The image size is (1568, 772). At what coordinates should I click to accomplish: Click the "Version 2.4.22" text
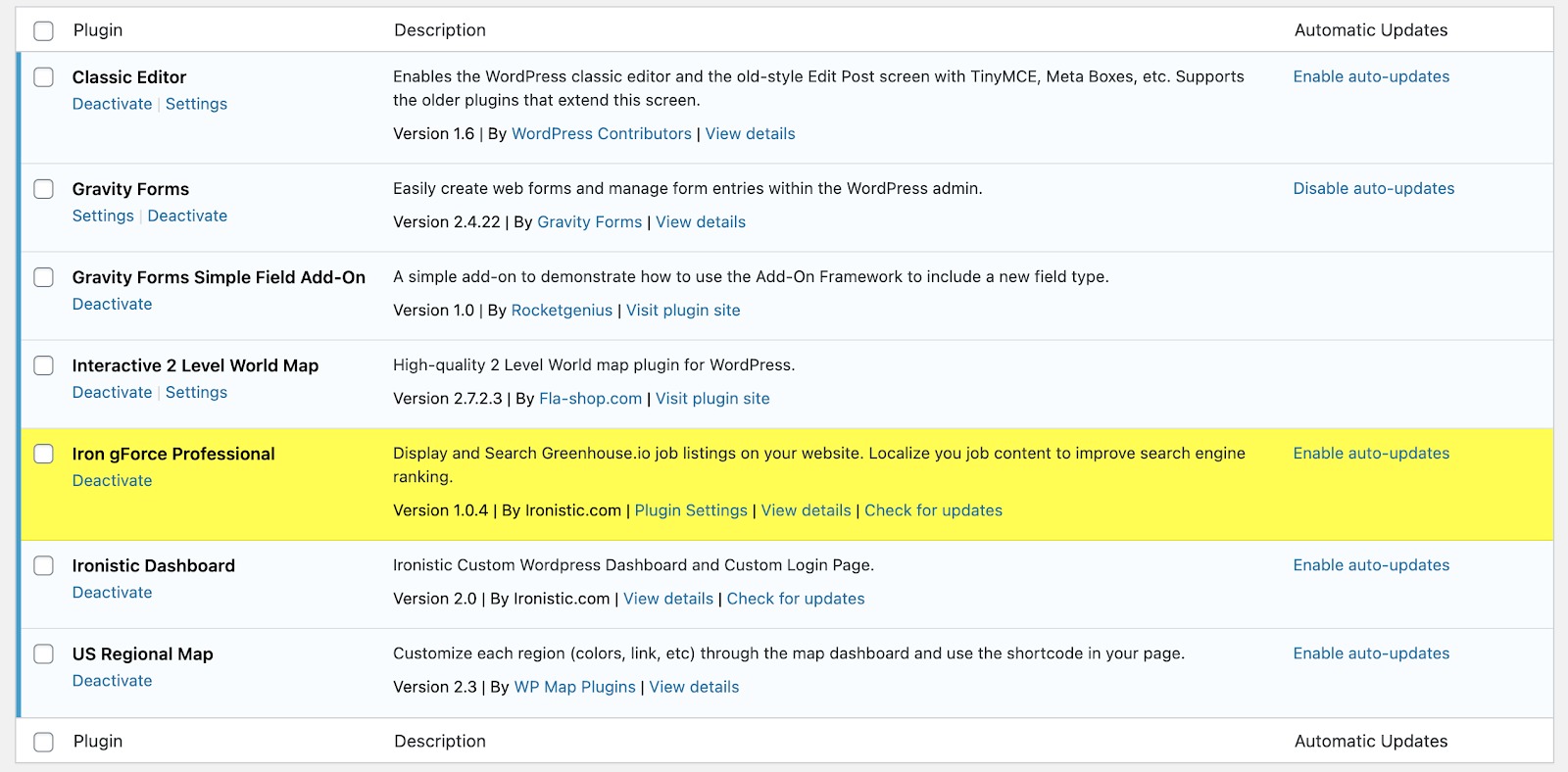pyautogui.click(x=447, y=222)
